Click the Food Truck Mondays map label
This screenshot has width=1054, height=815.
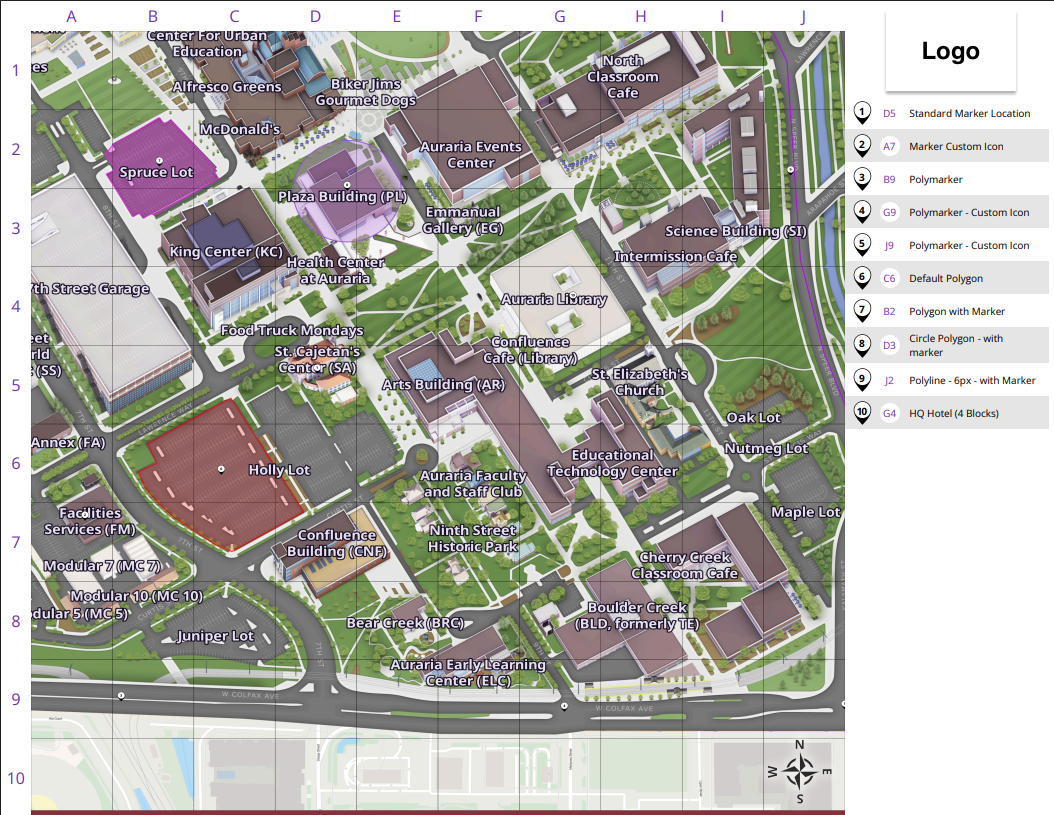292,330
